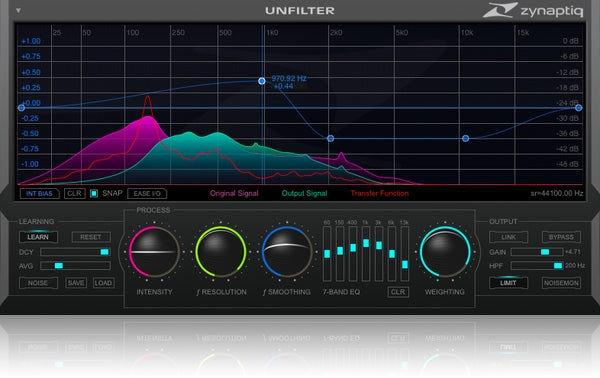Click the Output Signal legend label
Viewport: 600px width, 378px height.
[x=305, y=194]
